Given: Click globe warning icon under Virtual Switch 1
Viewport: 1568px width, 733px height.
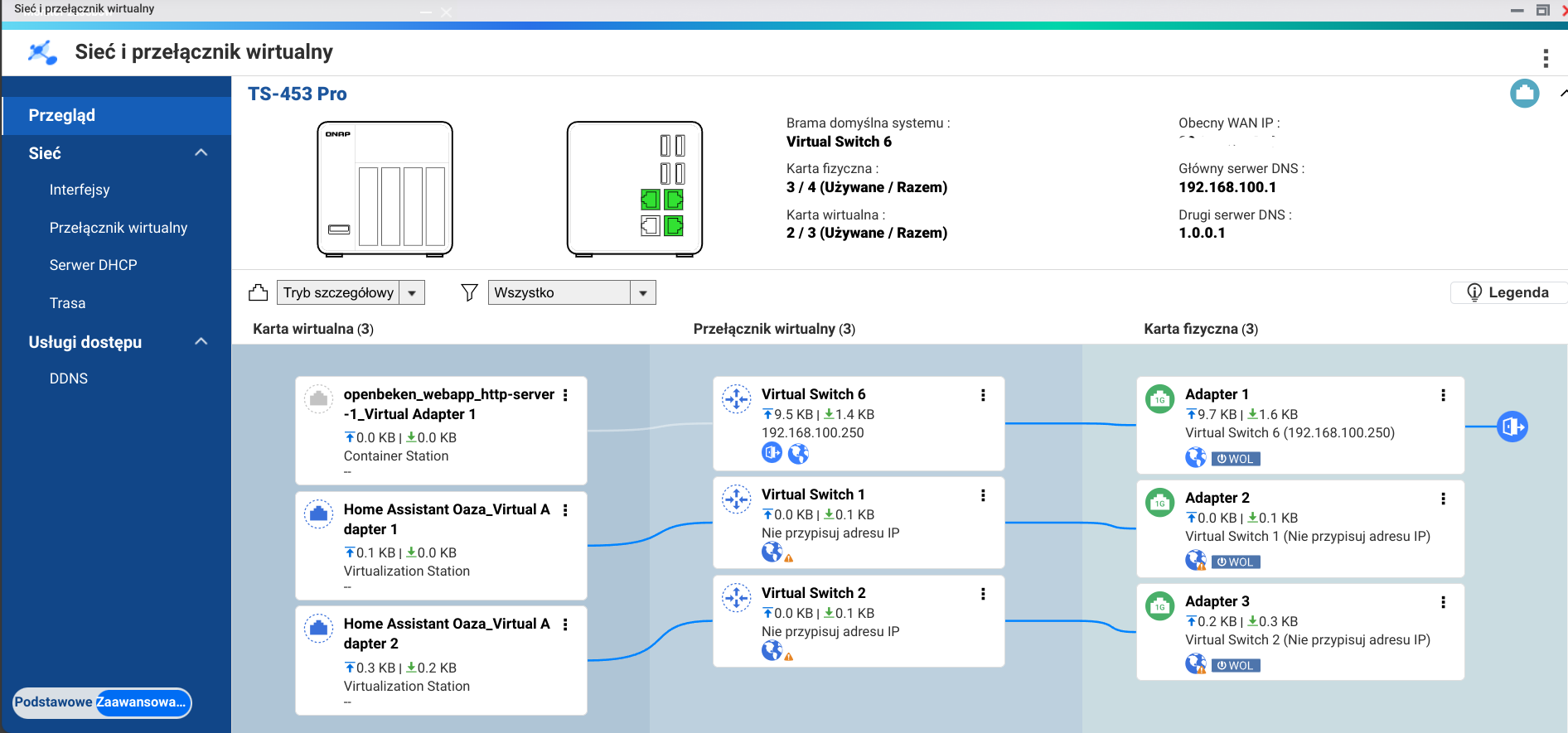Looking at the screenshot, I should click(x=777, y=552).
